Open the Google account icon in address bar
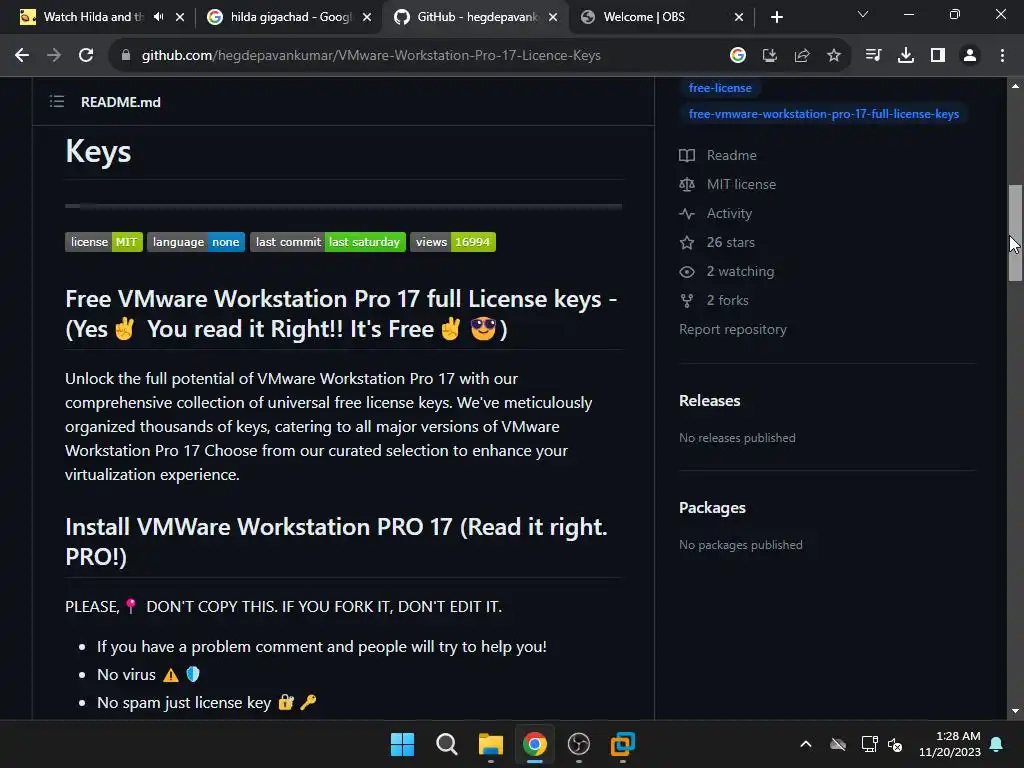 click(x=738, y=56)
